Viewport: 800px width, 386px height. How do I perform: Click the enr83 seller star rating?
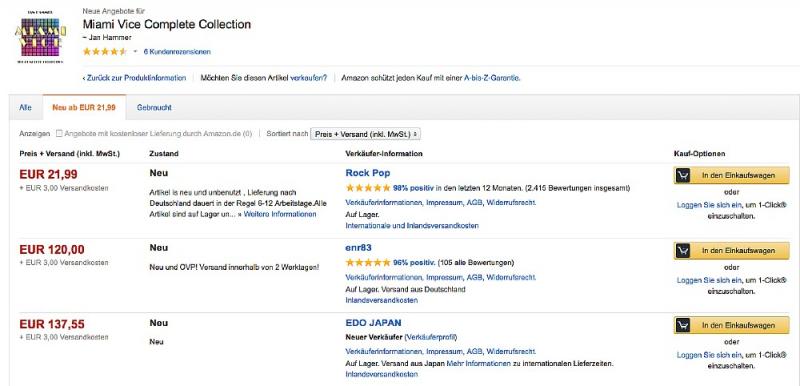tap(368, 263)
